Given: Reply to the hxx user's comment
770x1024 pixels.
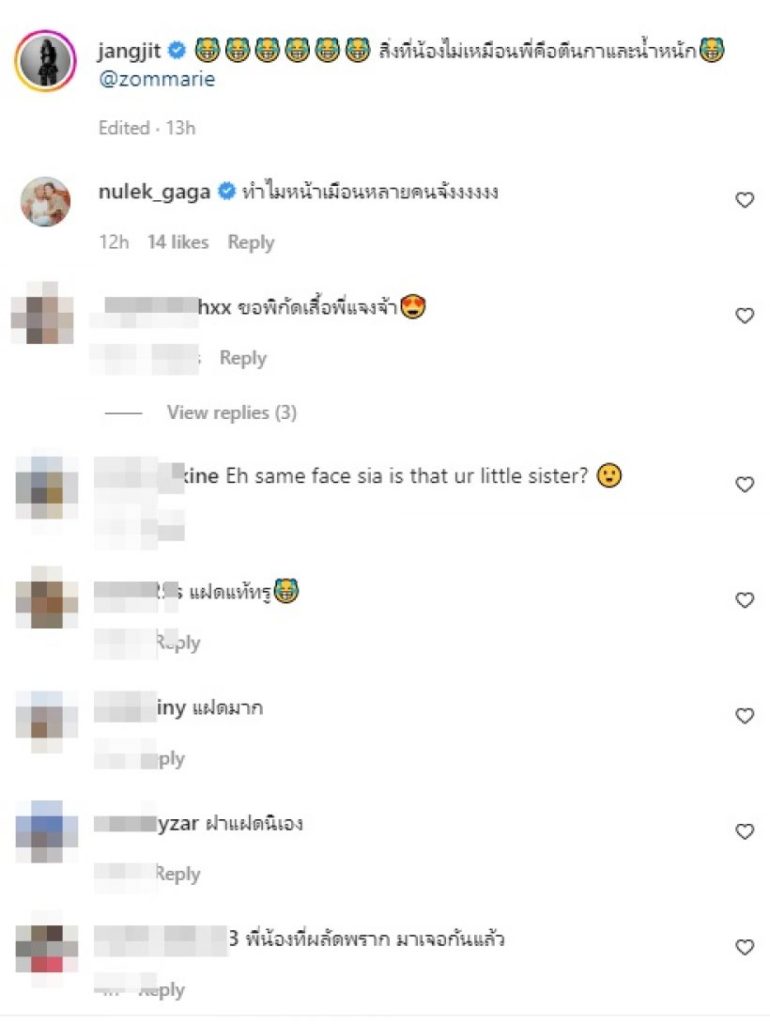Looking at the screenshot, I should (x=243, y=358).
